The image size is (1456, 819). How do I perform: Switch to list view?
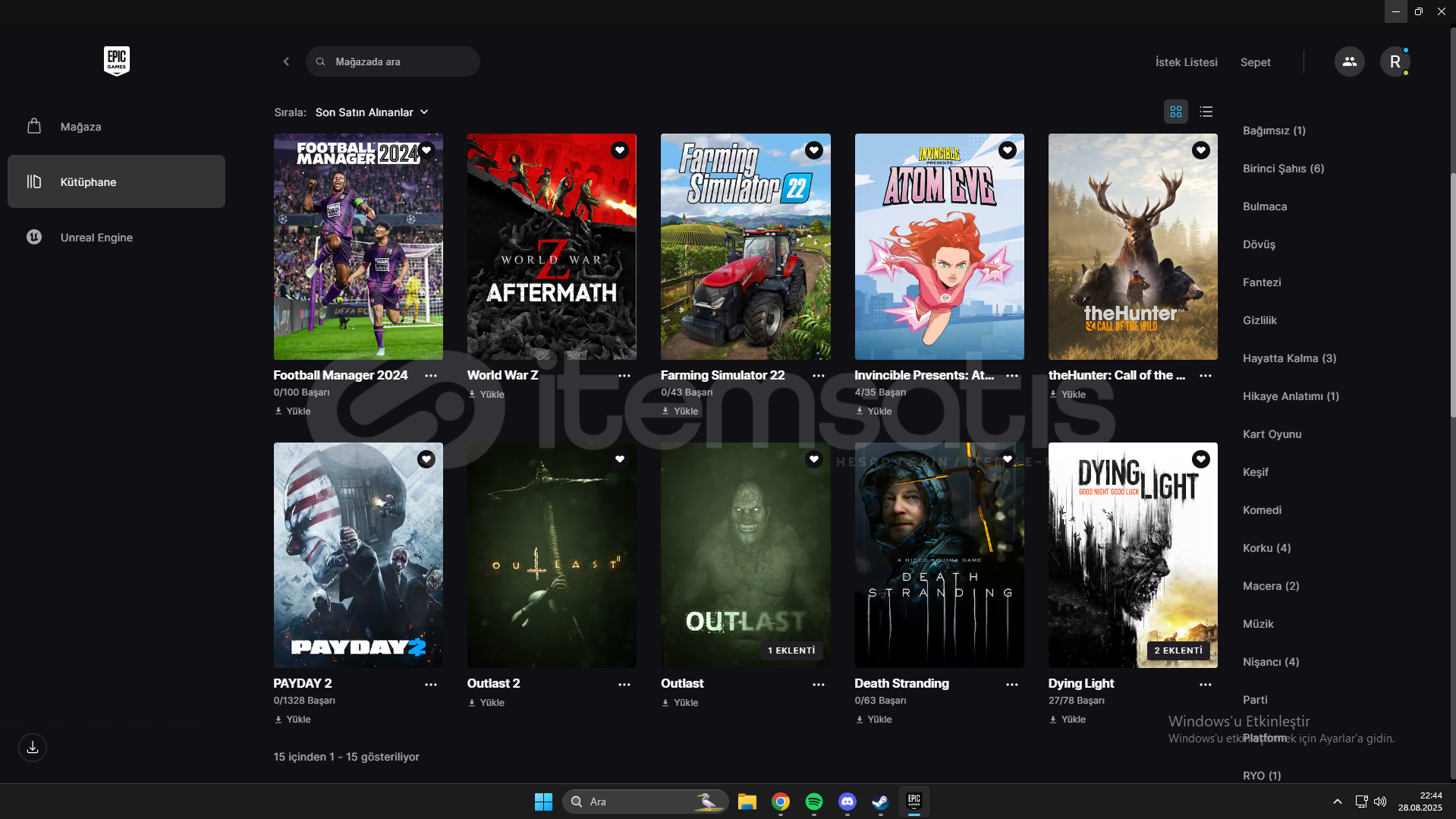(x=1206, y=112)
